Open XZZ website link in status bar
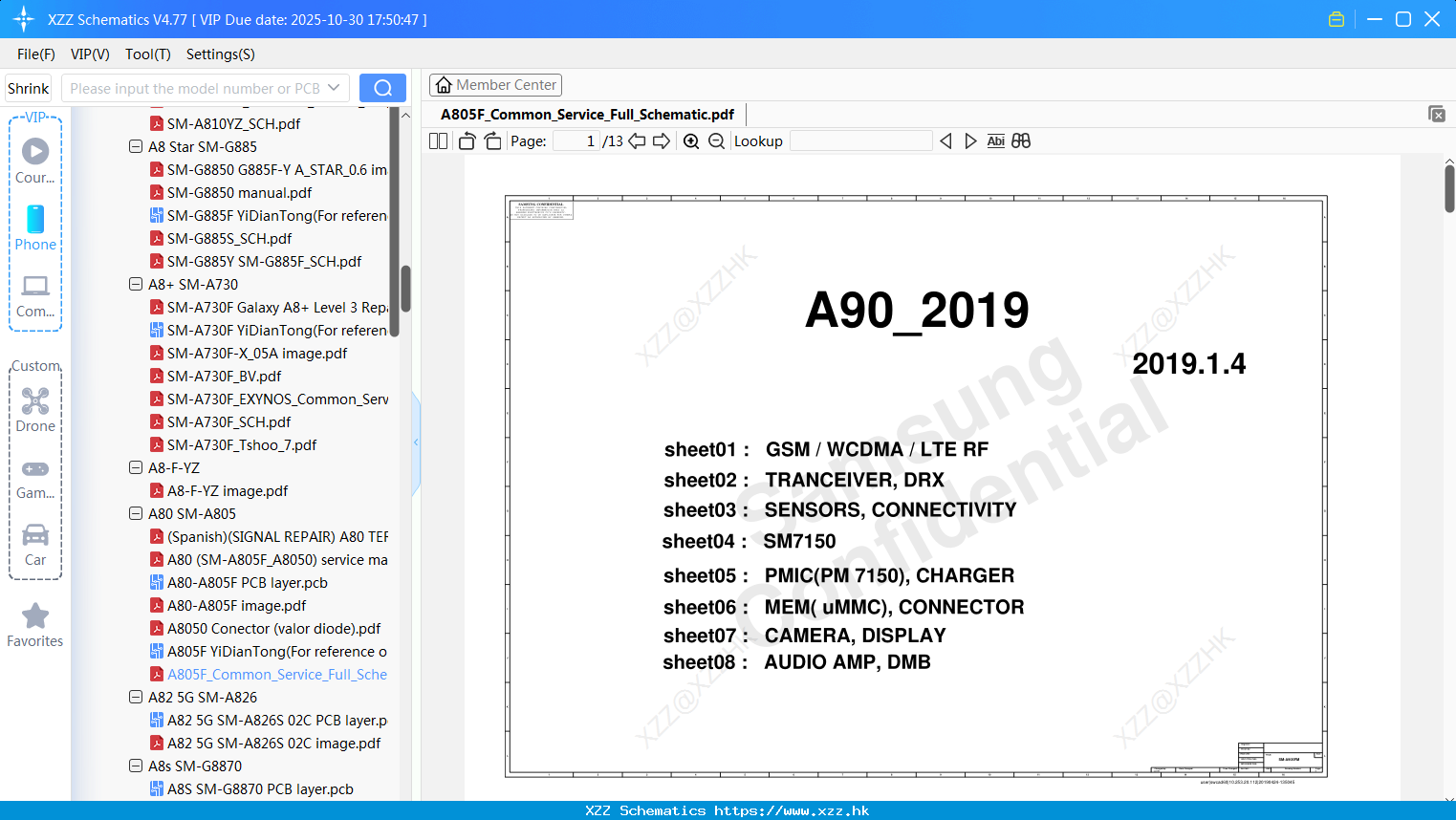 (x=792, y=810)
